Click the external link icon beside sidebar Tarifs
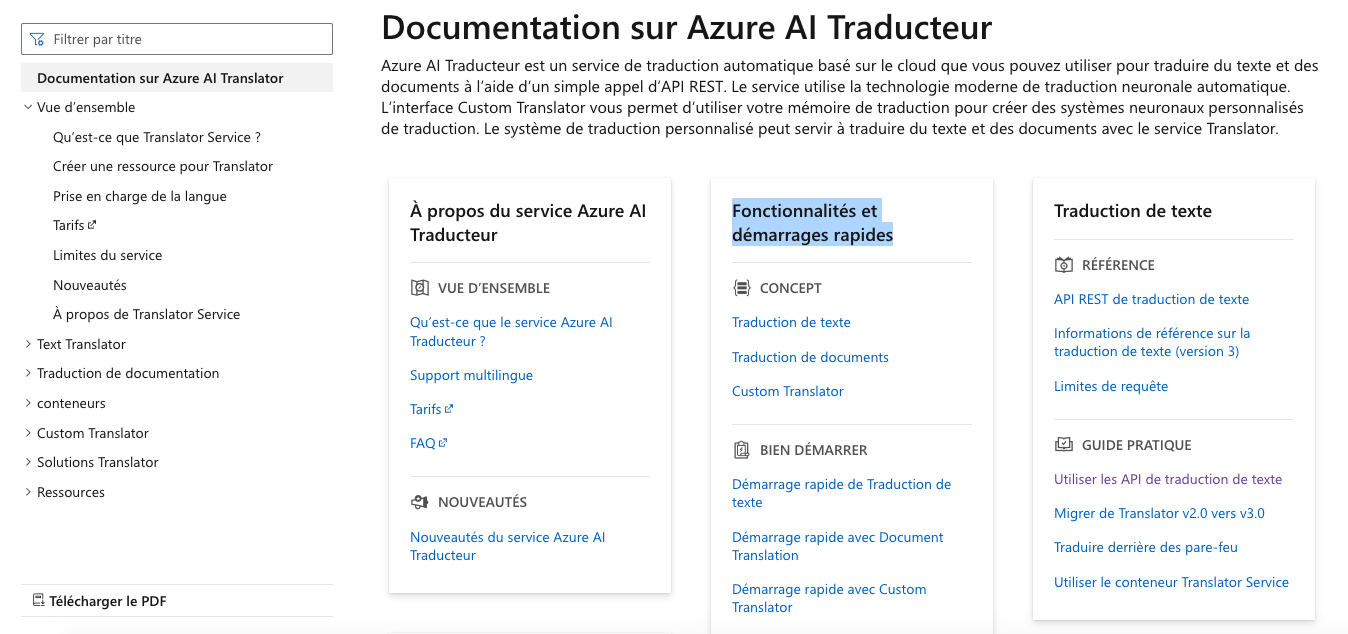This screenshot has height=634, width=1348. pos(92,225)
